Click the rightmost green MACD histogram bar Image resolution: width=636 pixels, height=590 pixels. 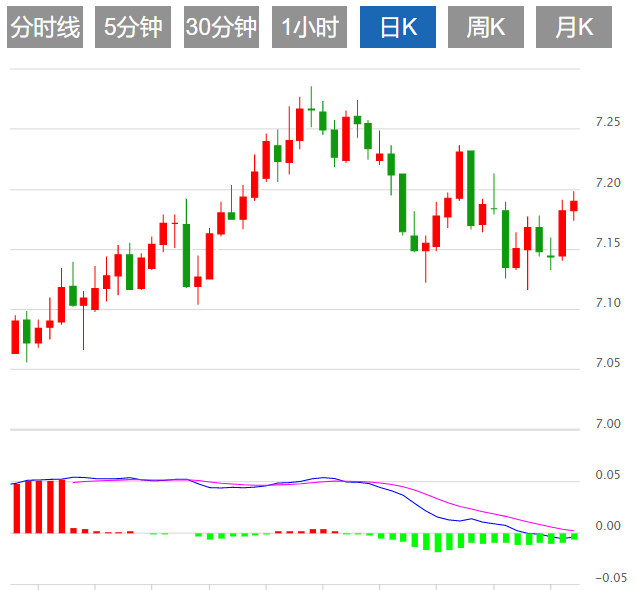point(574,536)
